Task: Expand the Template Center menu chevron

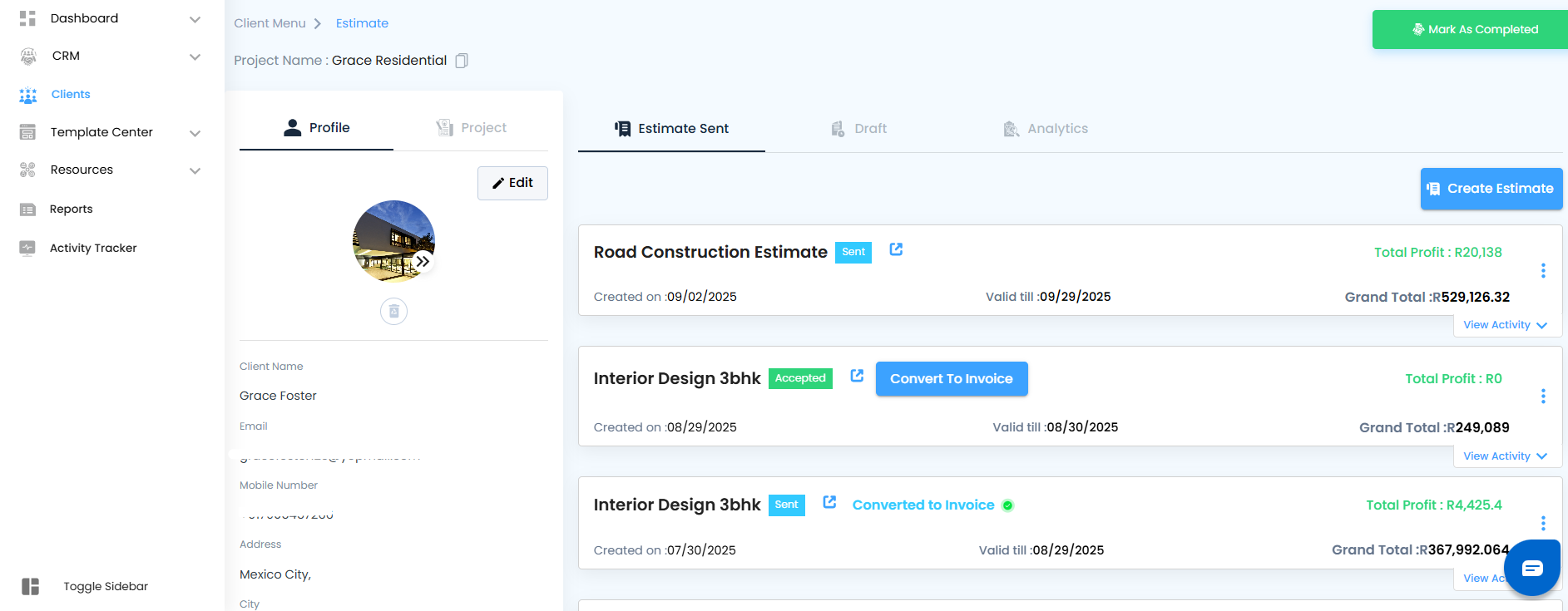Action: pos(195,133)
